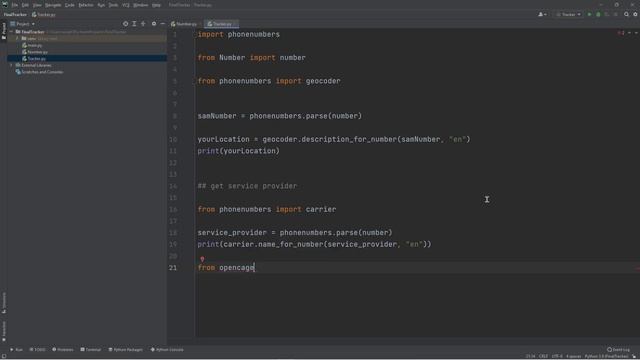Screen dimensions: 640x360
Task: Click the Tracker.py breadcrumb in navigation bar
Action: tap(44, 15)
